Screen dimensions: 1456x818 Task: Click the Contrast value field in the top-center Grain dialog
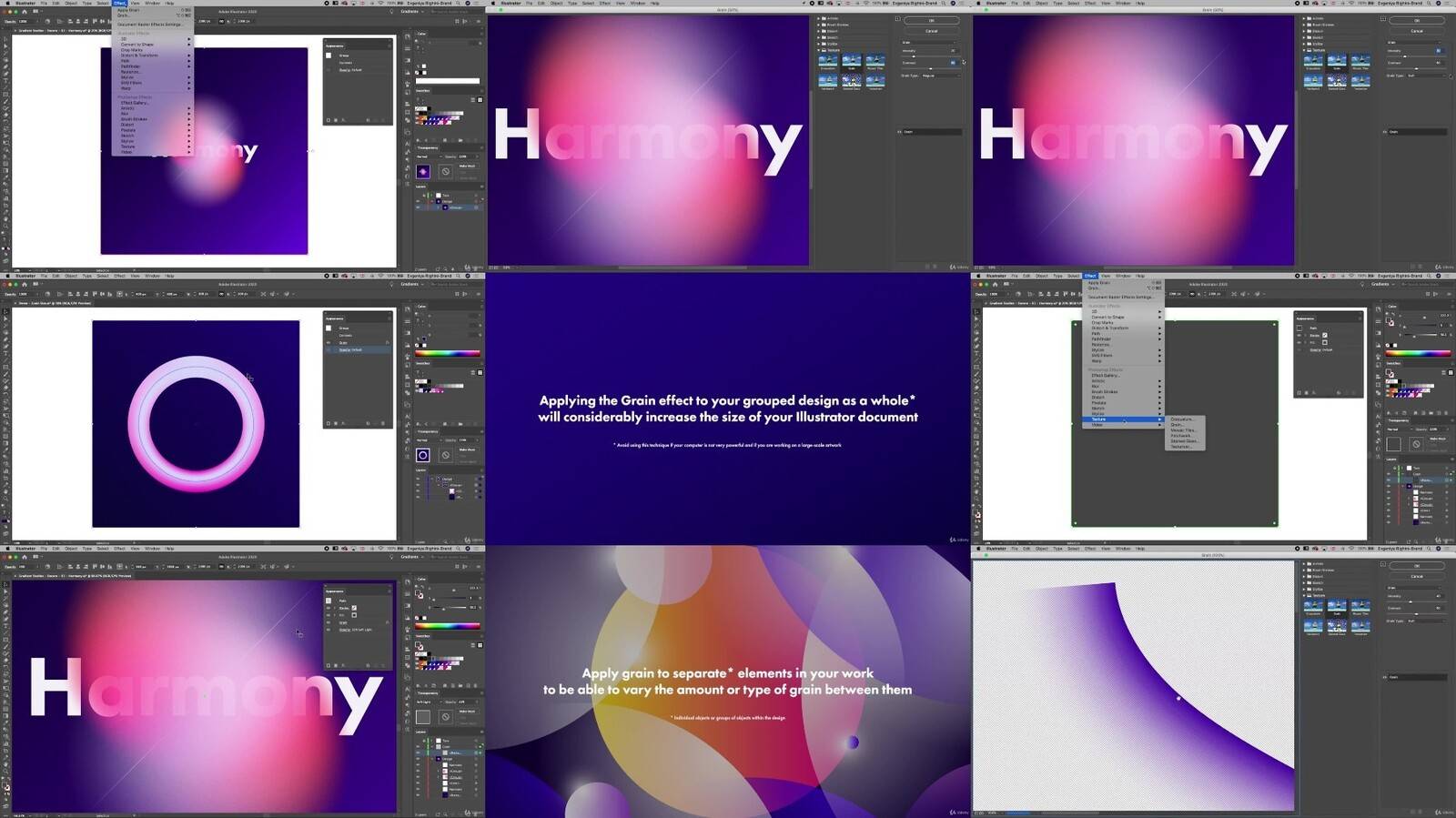953,63
